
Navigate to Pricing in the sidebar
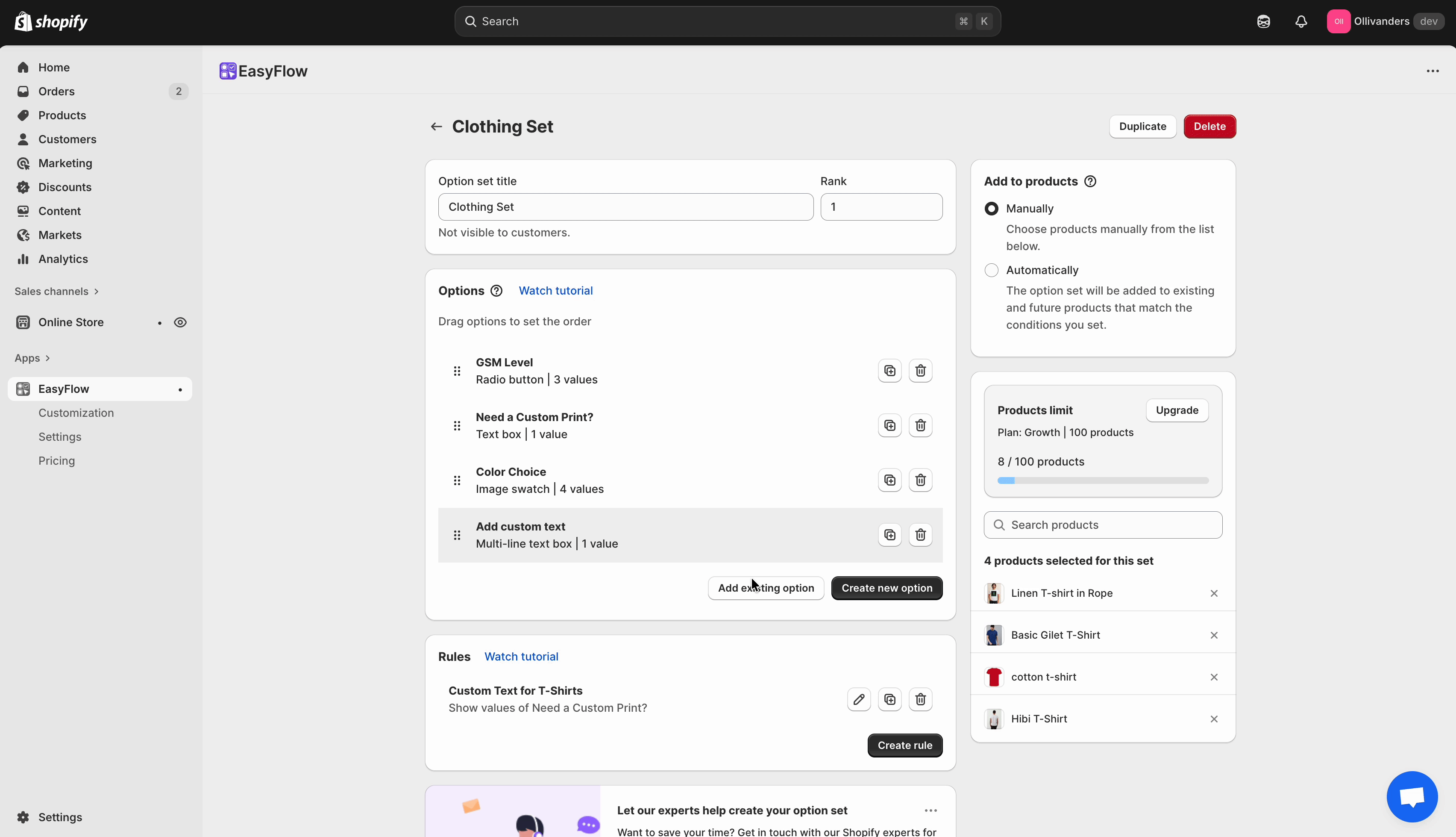57,460
